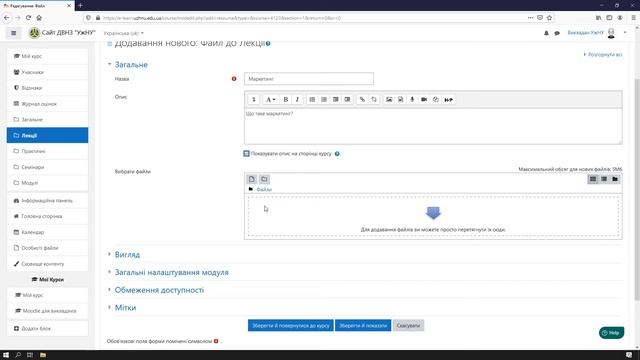Screen dimensions: 640x360
Task: Click Зберегти й показати button
Action: pos(363,326)
